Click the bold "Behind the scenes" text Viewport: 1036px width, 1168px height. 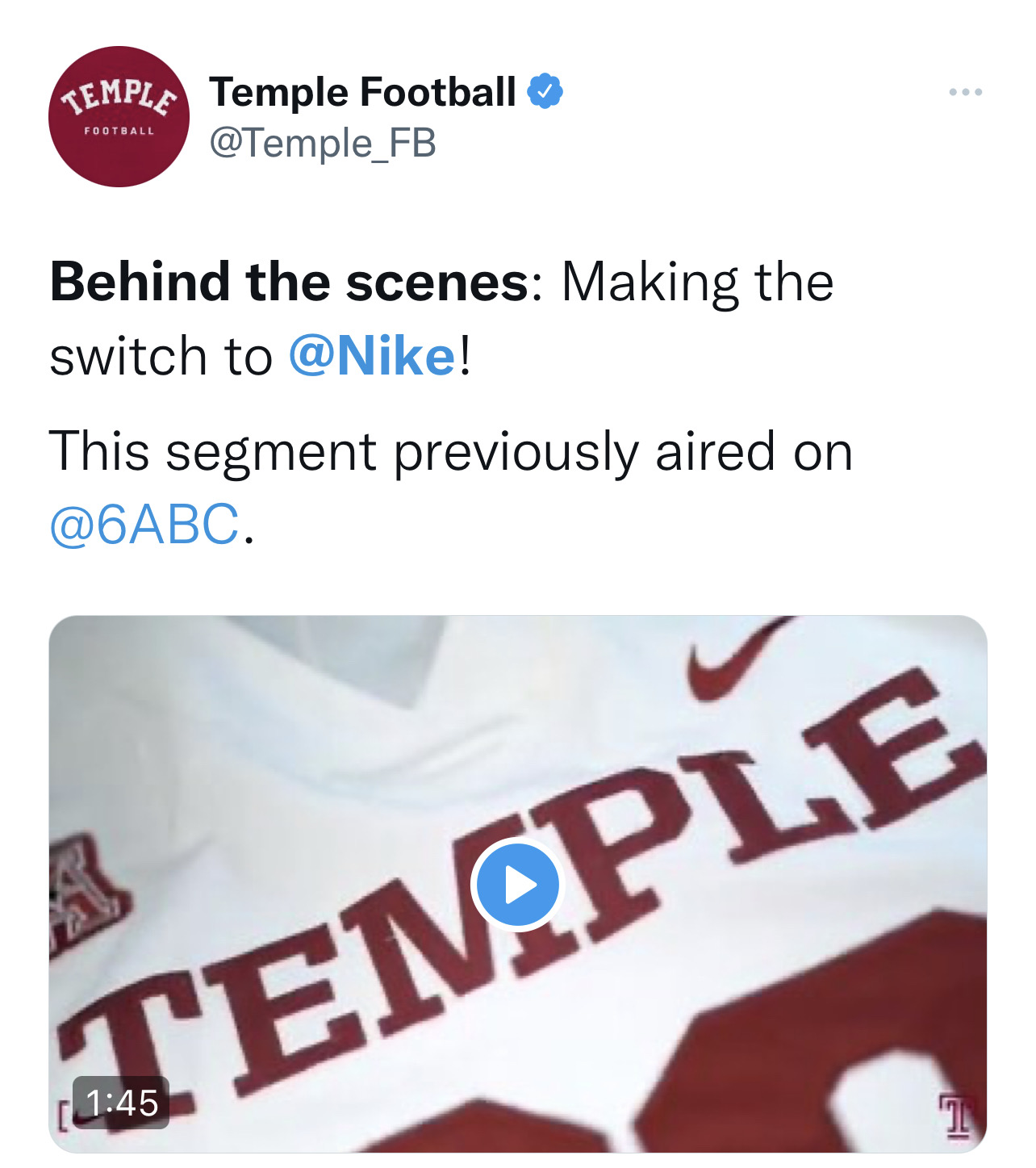(289, 283)
